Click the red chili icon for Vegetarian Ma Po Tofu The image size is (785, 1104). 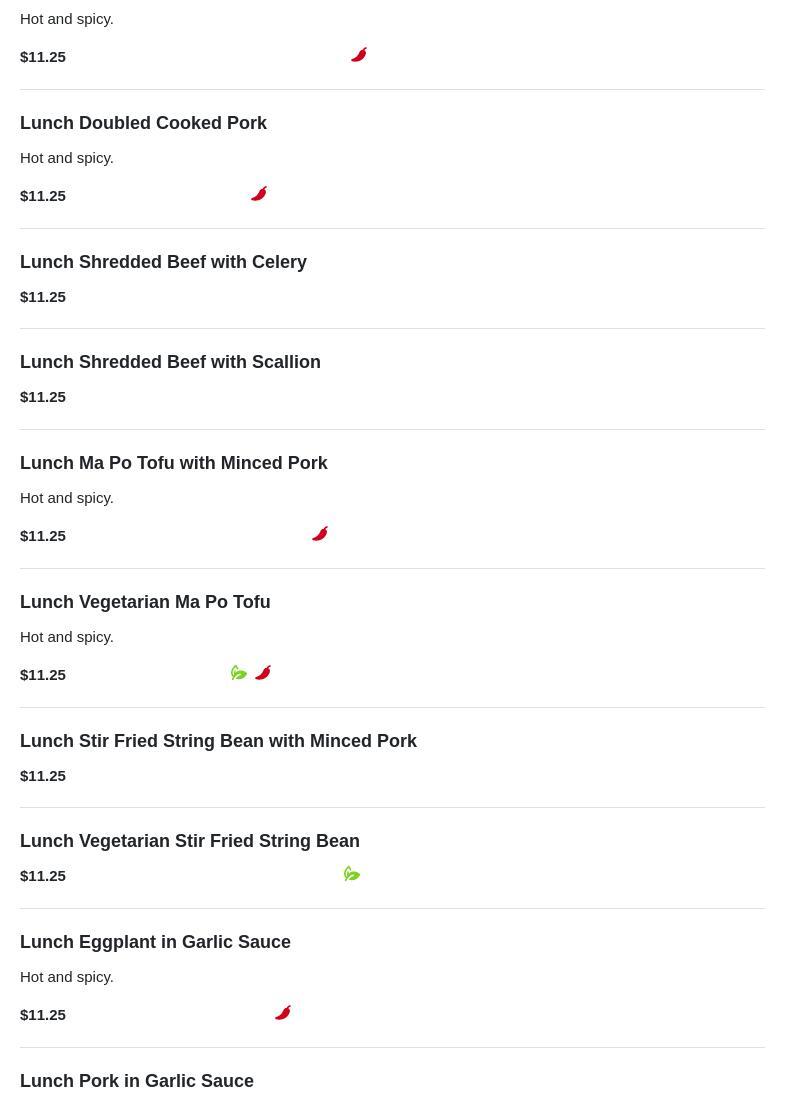(263, 673)
